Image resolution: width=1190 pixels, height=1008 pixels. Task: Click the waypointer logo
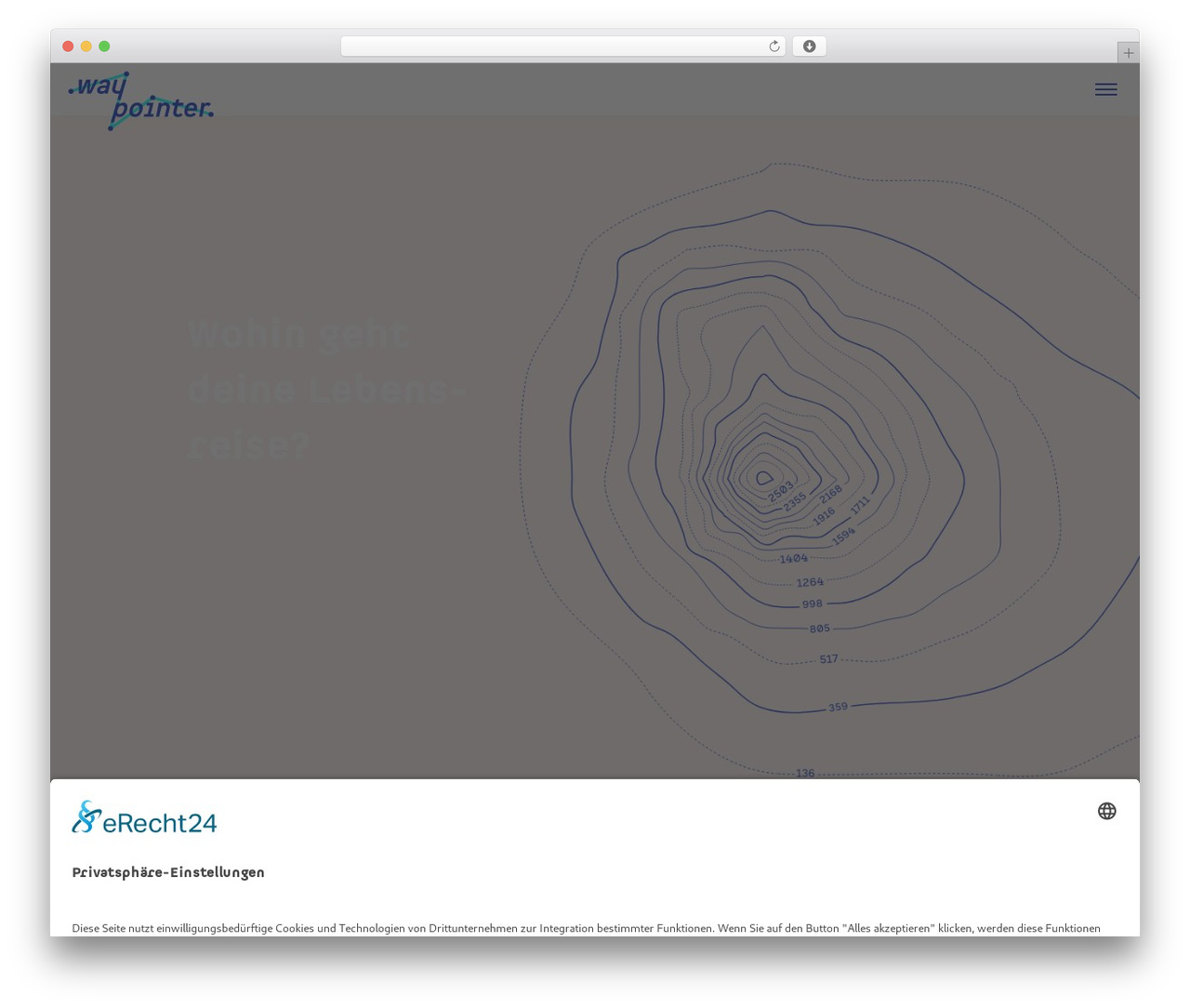[140, 101]
